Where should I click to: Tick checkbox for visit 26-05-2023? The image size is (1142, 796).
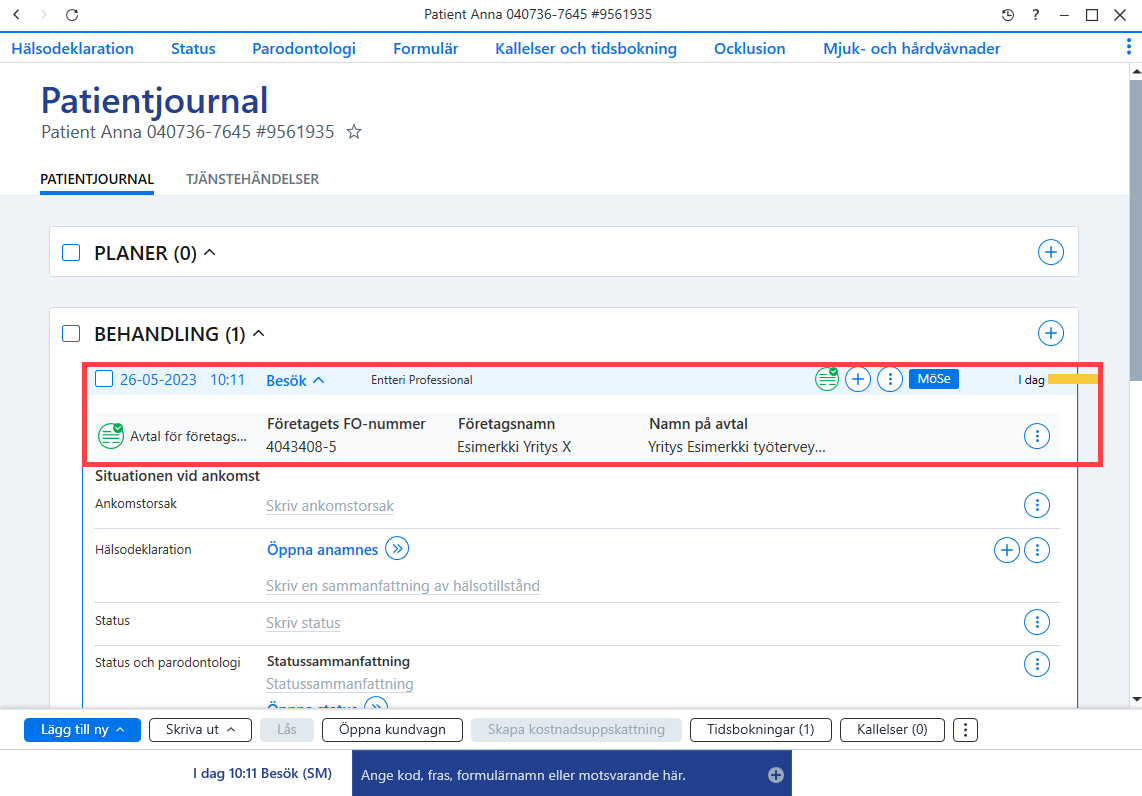(104, 379)
